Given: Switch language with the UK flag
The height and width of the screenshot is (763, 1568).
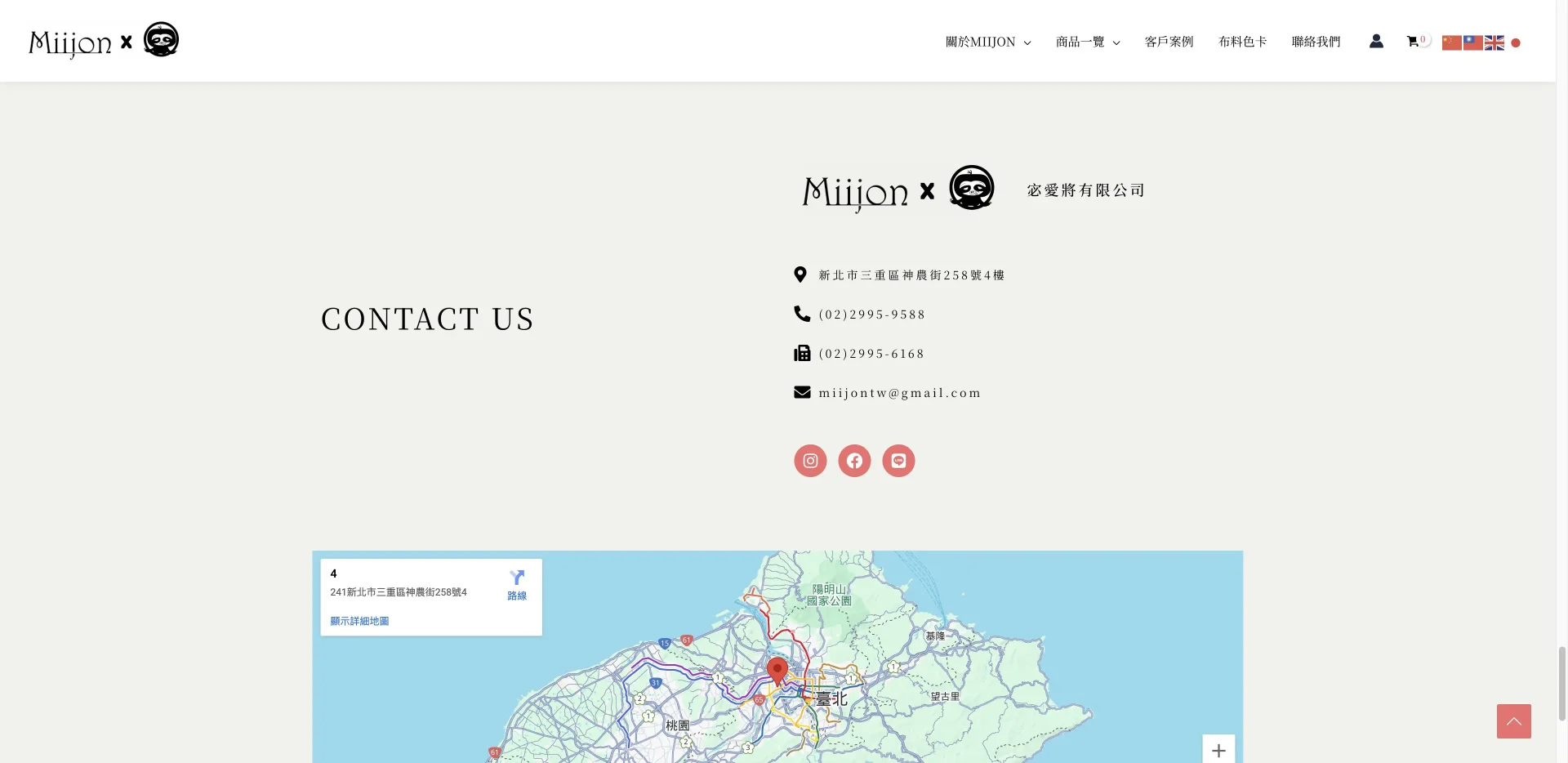Looking at the screenshot, I should point(1494,42).
